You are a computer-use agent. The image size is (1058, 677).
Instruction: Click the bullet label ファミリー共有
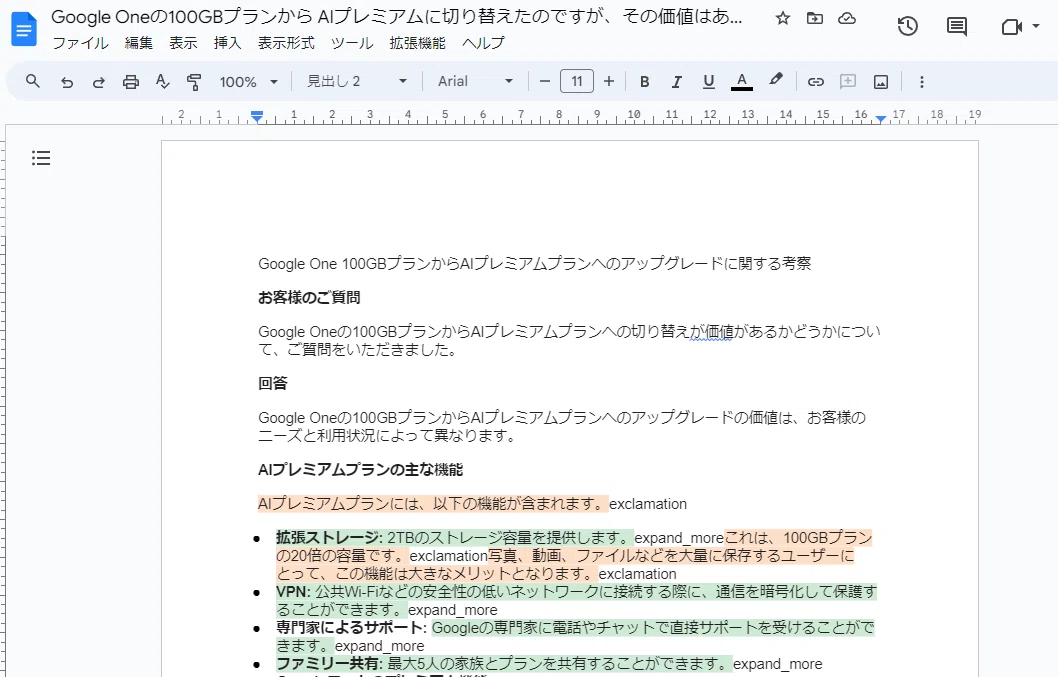coord(327,664)
